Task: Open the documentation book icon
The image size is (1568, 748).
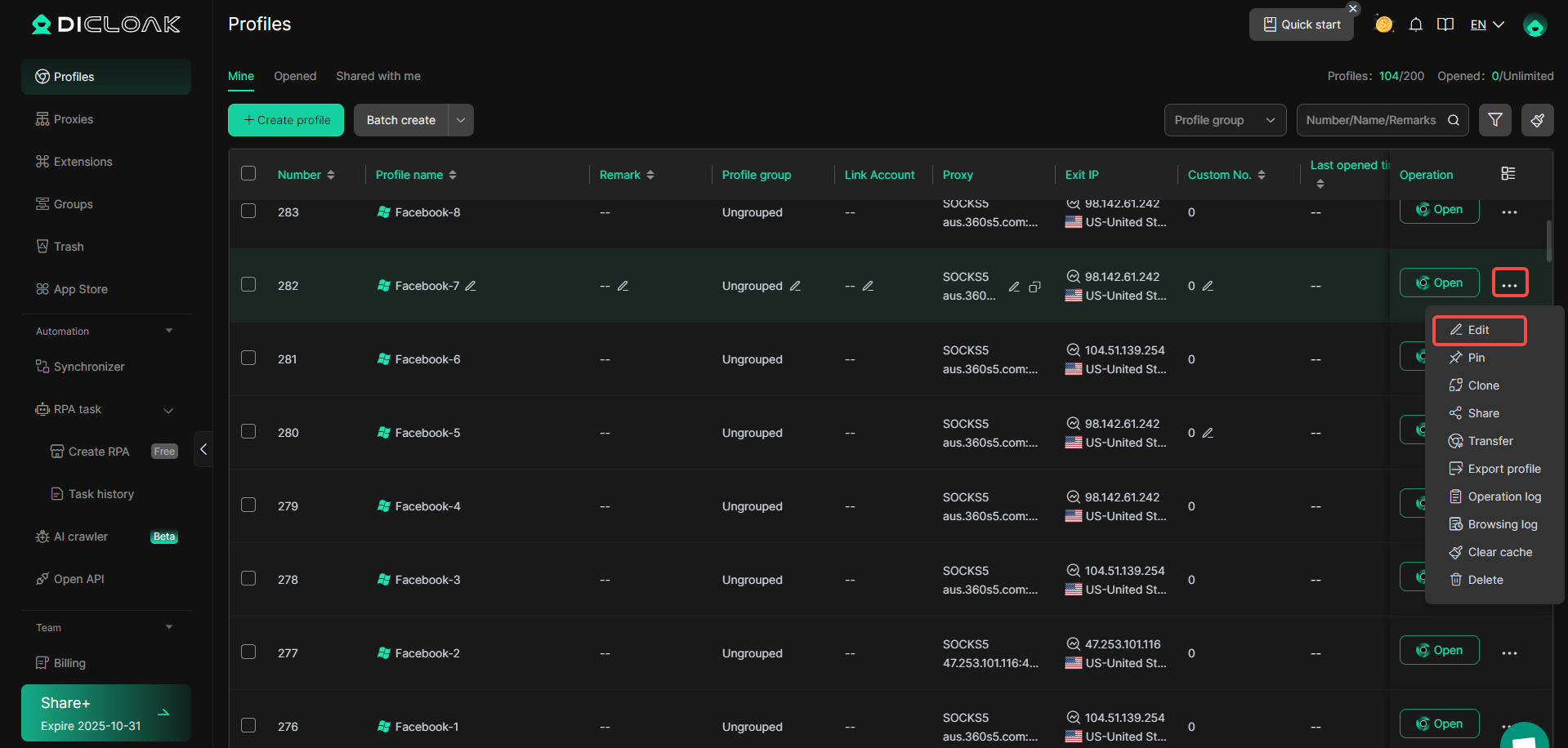Action: click(1445, 24)
